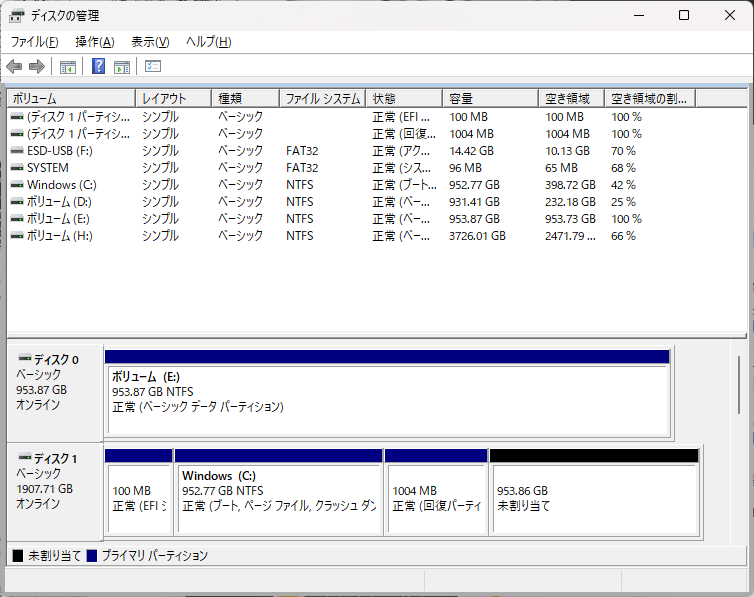Click the 空き領域 column header
The width and height of the screenshot is (754, 597).
(x=572, y=99)
